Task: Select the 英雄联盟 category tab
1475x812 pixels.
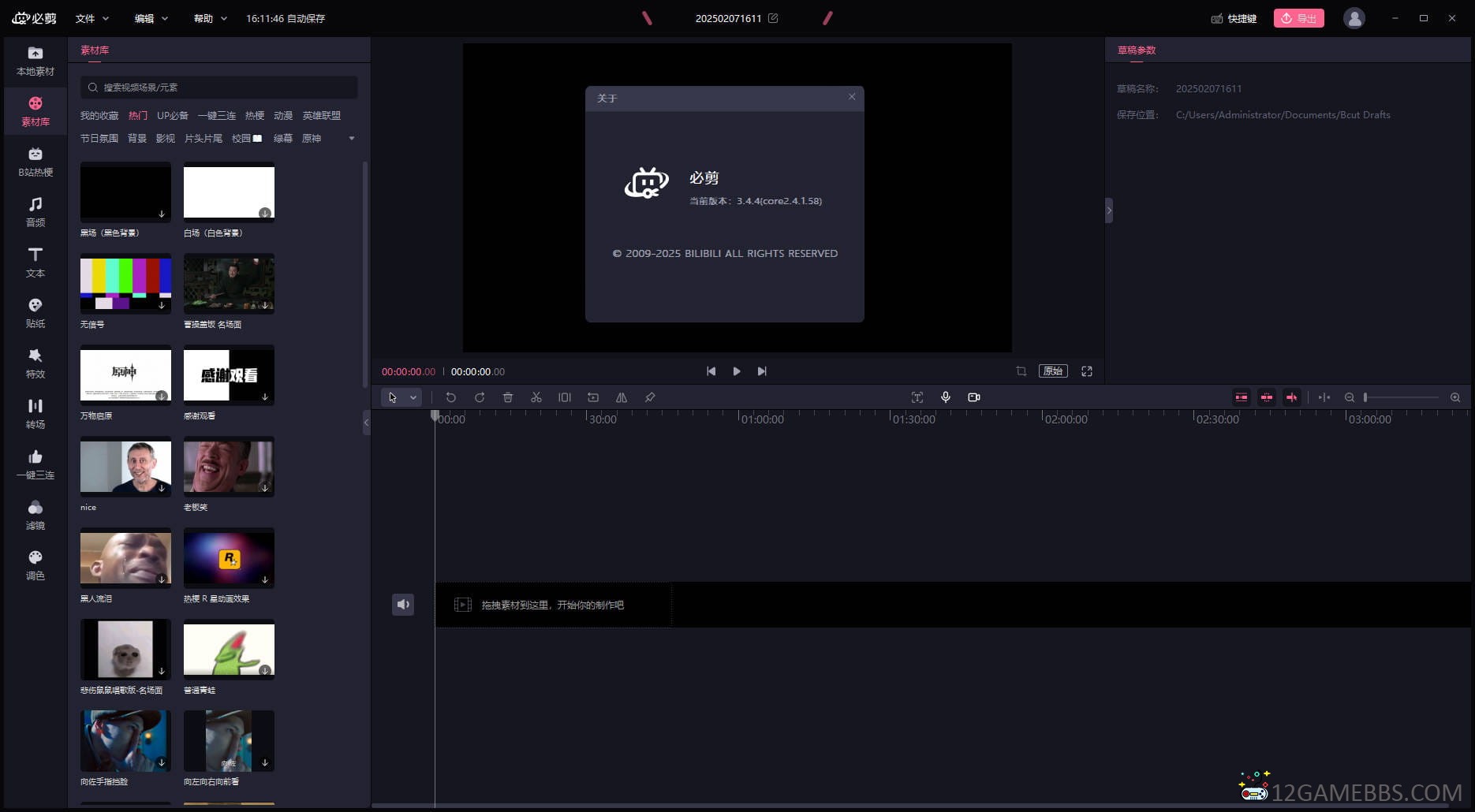Action: click(322, 116)
